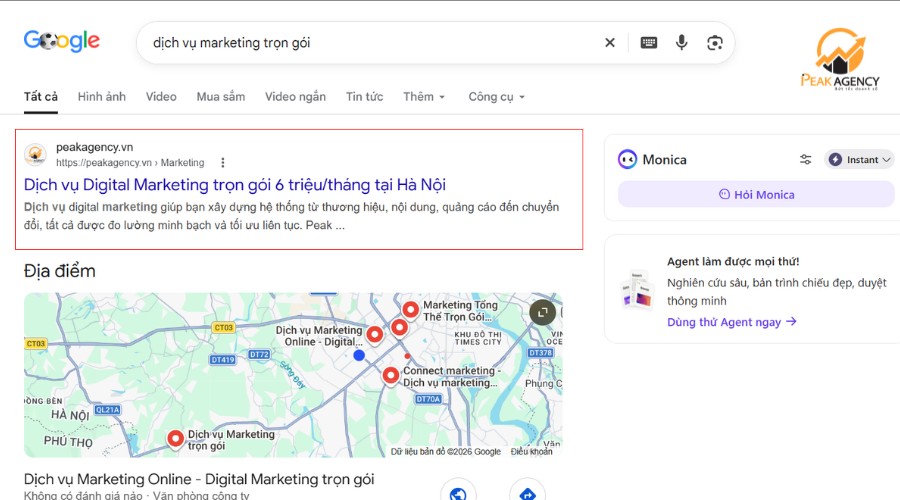Click the Google logo
This screenshot has width=900, height=500.
coord(61,41)
